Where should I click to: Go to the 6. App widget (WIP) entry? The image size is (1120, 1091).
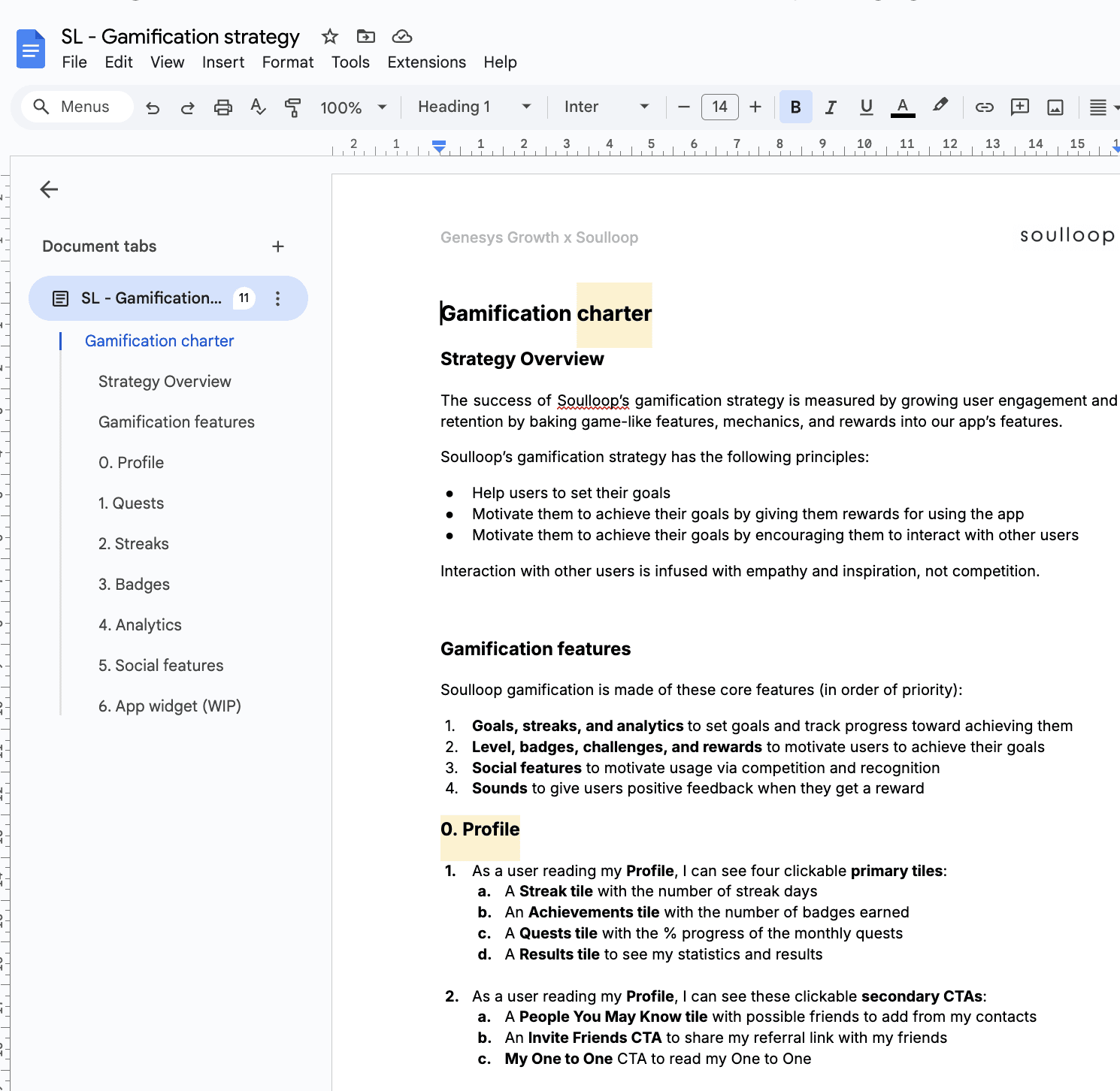(170, 706)
